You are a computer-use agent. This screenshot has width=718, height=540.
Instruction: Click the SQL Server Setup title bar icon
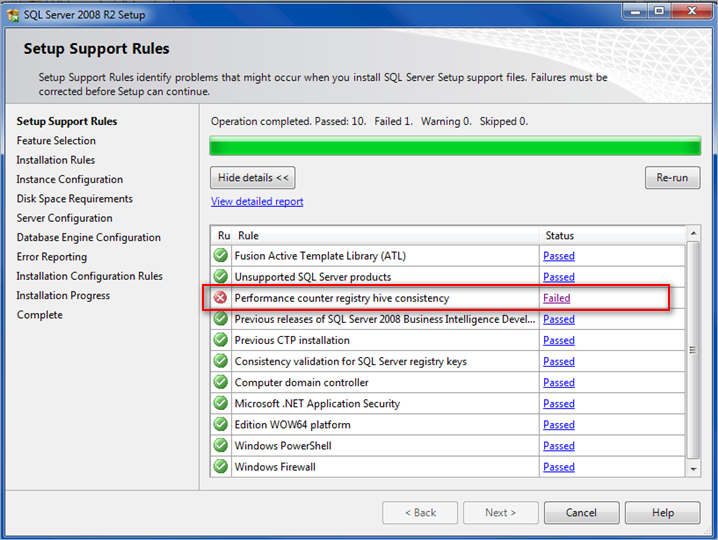(13, 15)
